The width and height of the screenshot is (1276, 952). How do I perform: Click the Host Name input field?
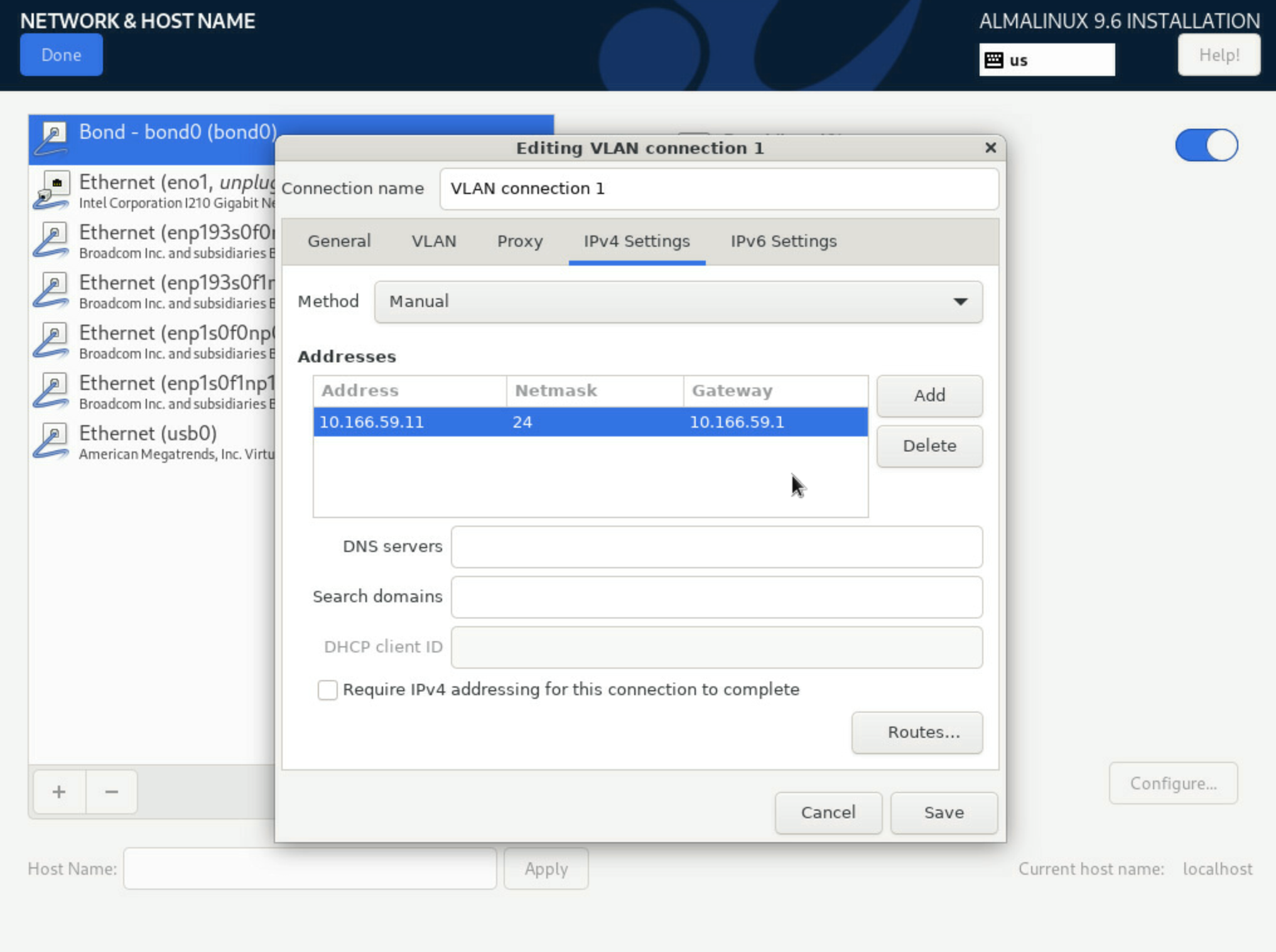point(310,869)
